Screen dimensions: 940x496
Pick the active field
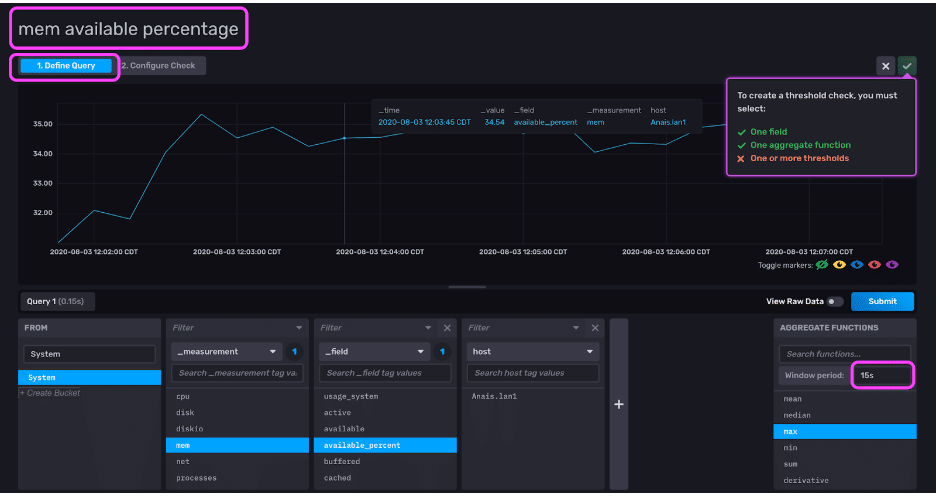[385, 413]
